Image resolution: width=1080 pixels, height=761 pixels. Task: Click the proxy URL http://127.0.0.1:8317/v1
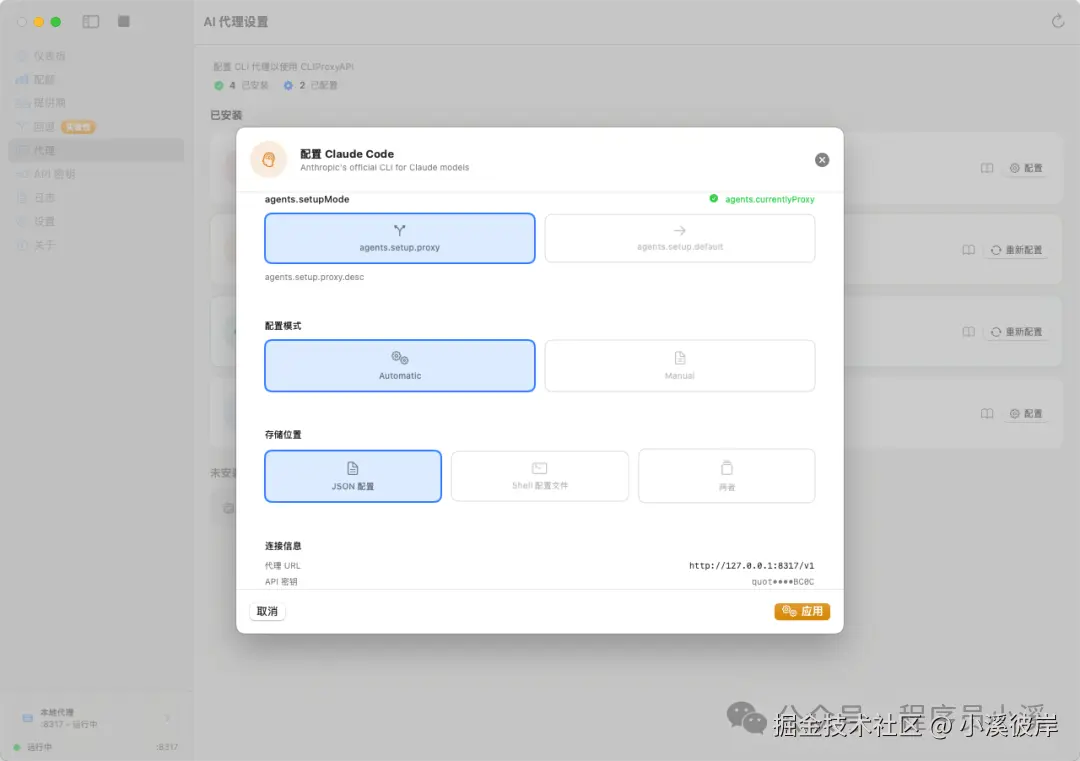click(x=751, y=565)
